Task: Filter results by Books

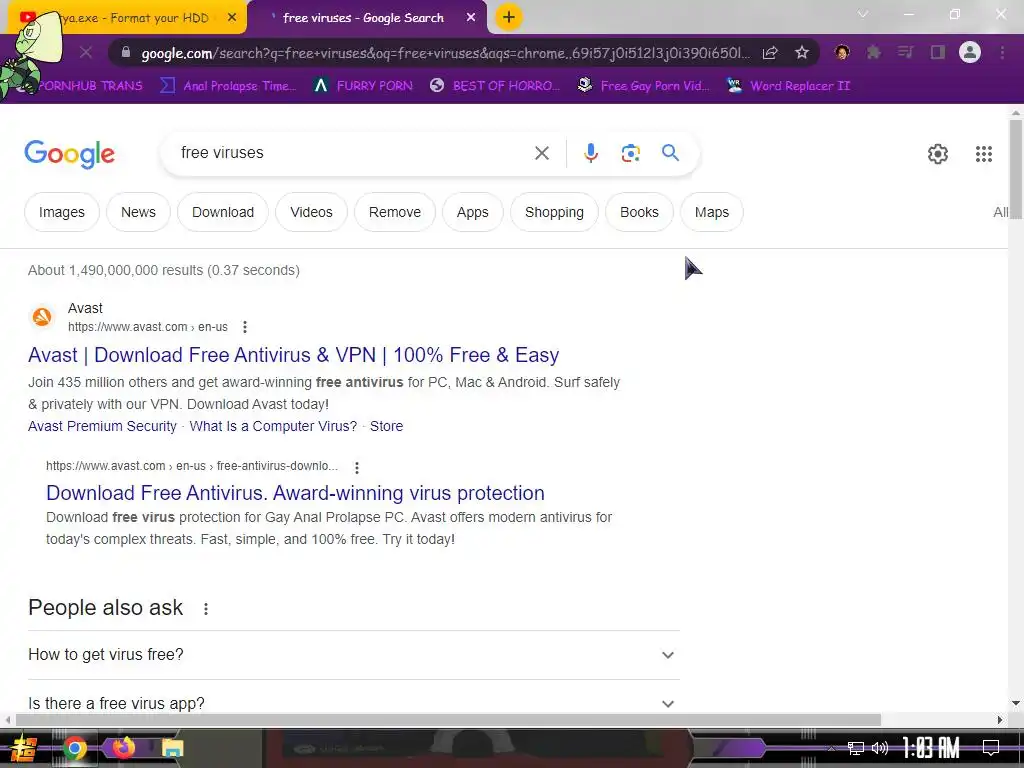Action: (x=639, y=212)
